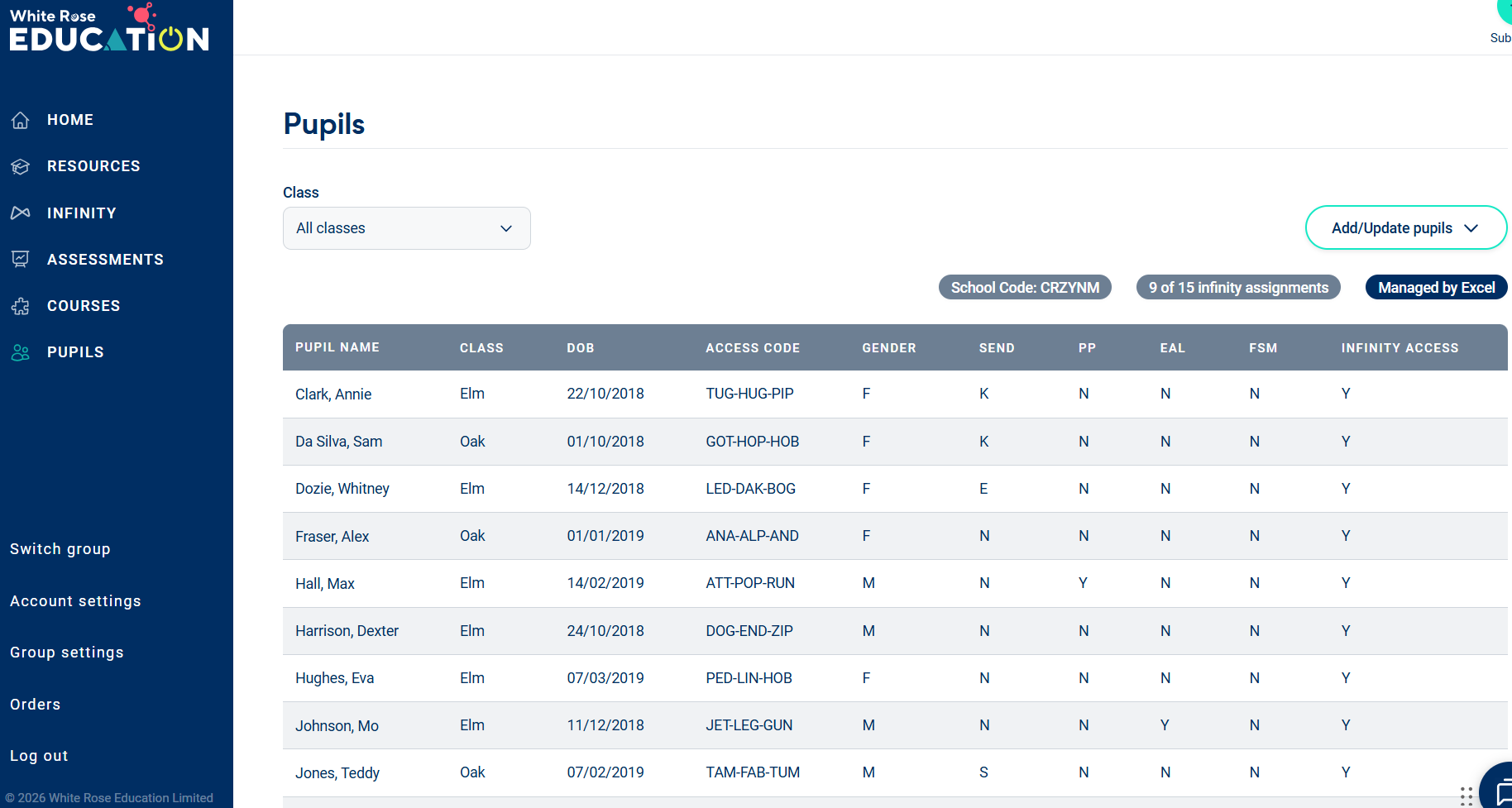Click access code LED-DAK-BOG
This screenshot has width=1512, height=808.
[751, 489]
